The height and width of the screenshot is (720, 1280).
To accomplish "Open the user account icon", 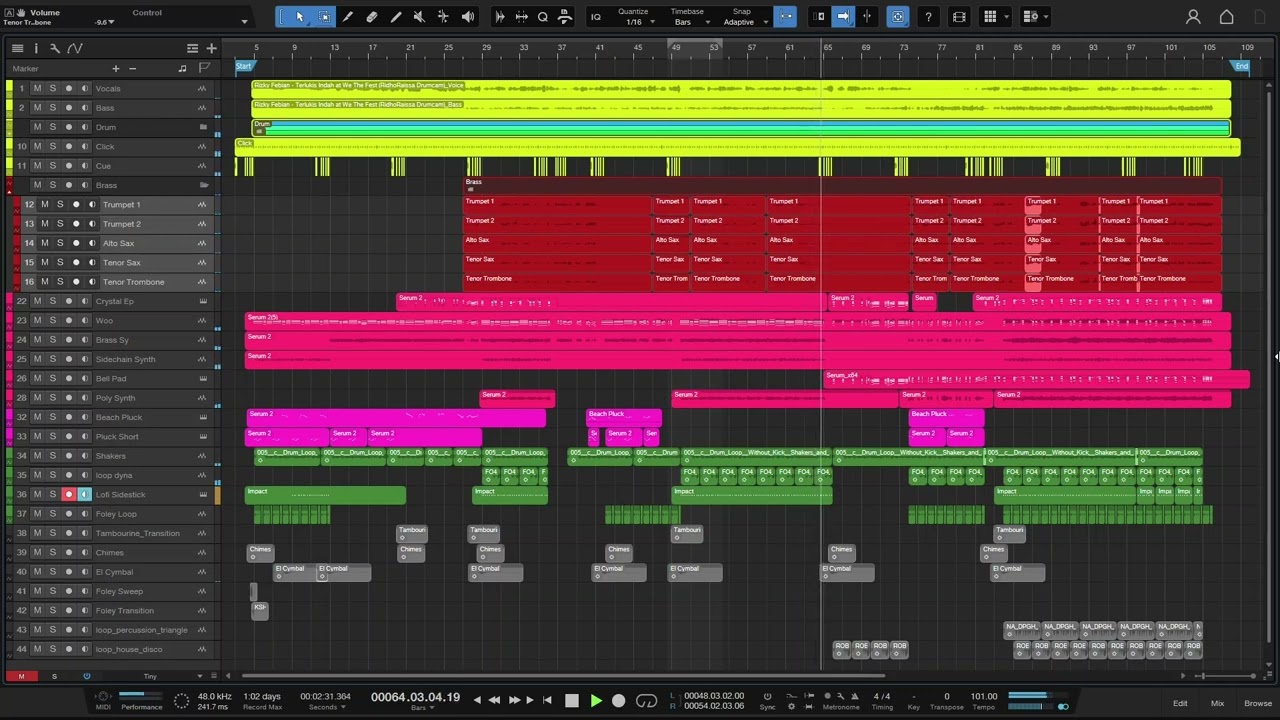I will coord(1193,16).
